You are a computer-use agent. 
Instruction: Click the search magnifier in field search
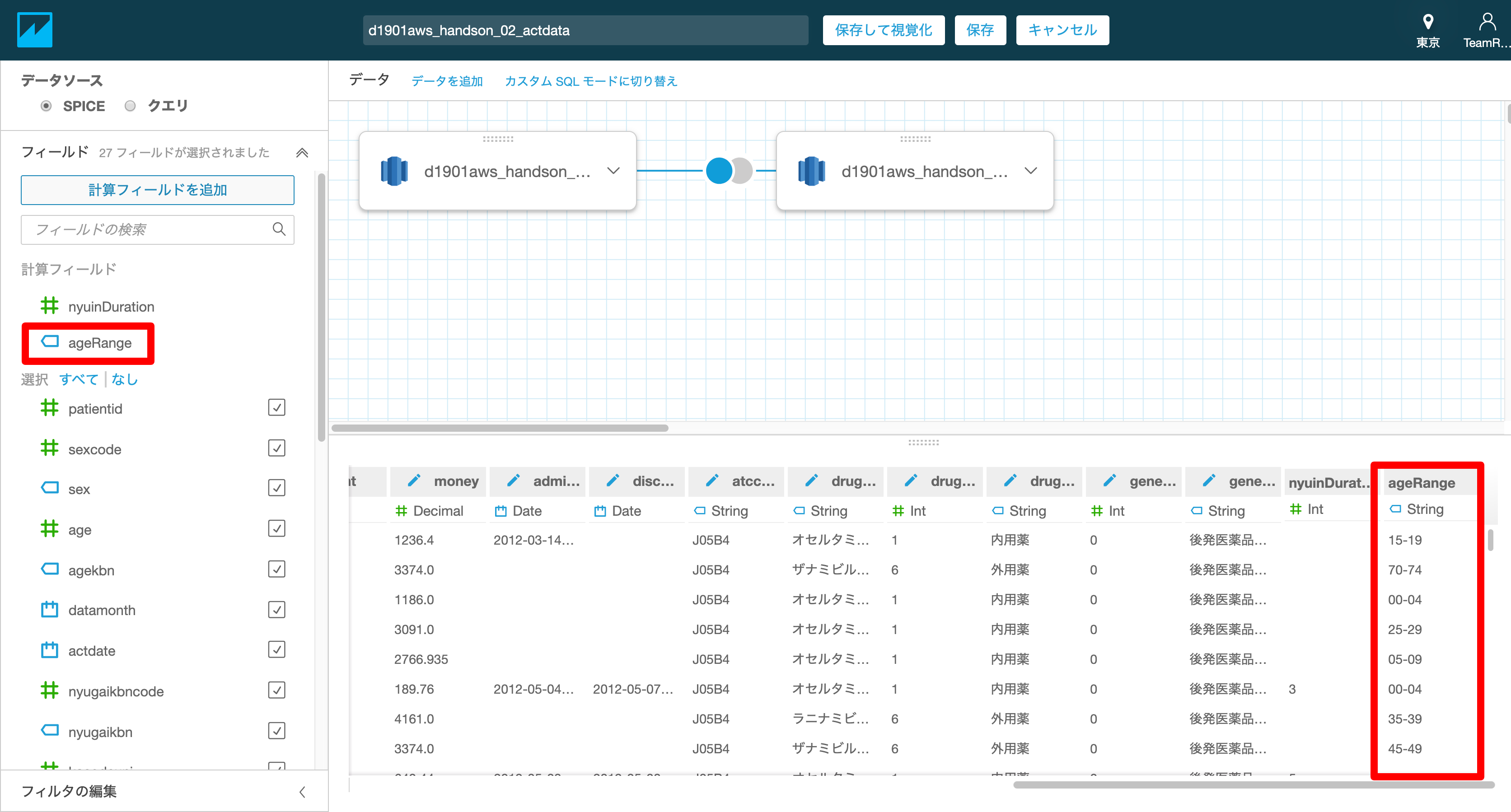tap(279, 229)
